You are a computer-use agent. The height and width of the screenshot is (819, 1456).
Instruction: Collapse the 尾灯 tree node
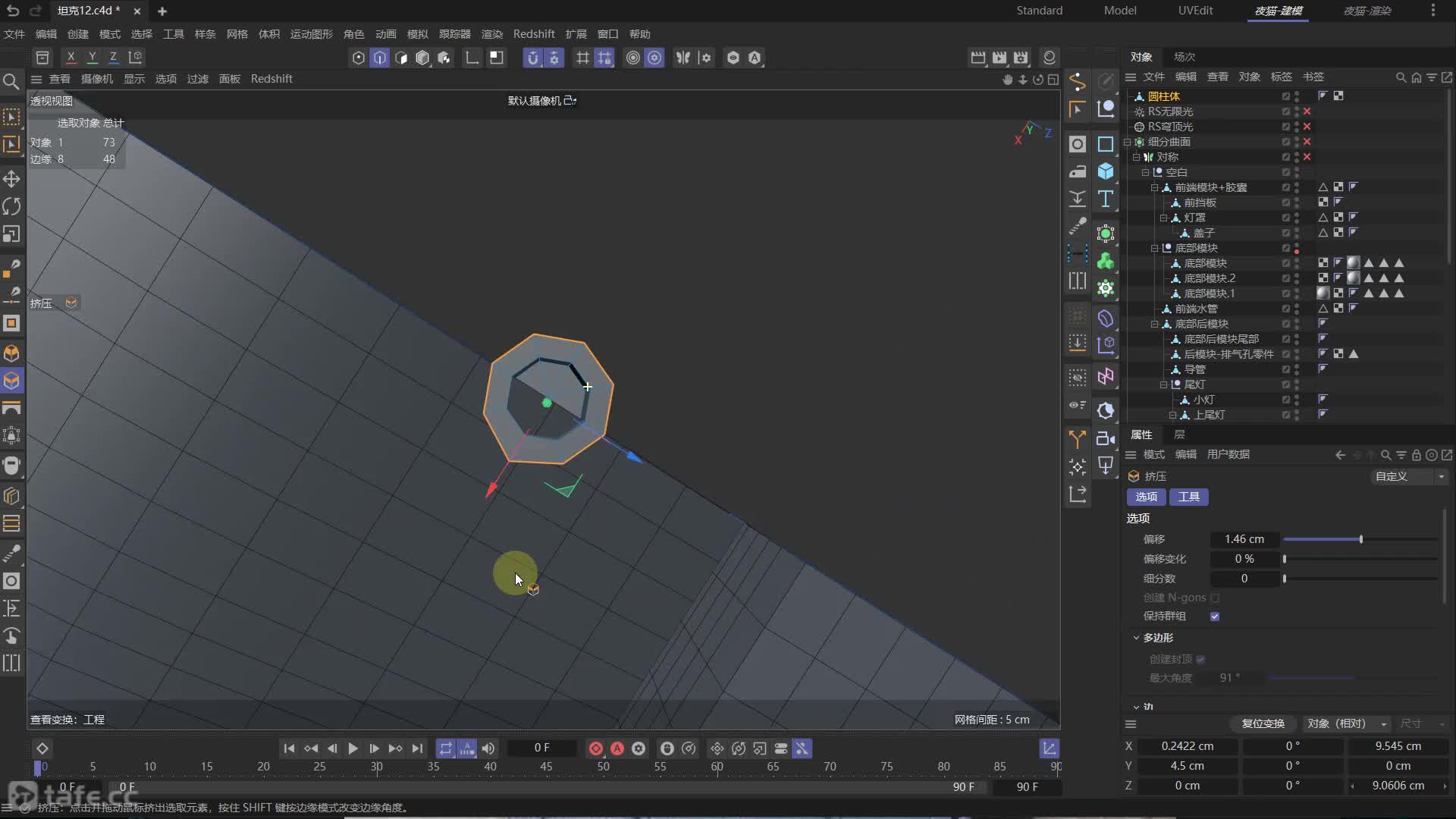click(x=1163, y=384)
